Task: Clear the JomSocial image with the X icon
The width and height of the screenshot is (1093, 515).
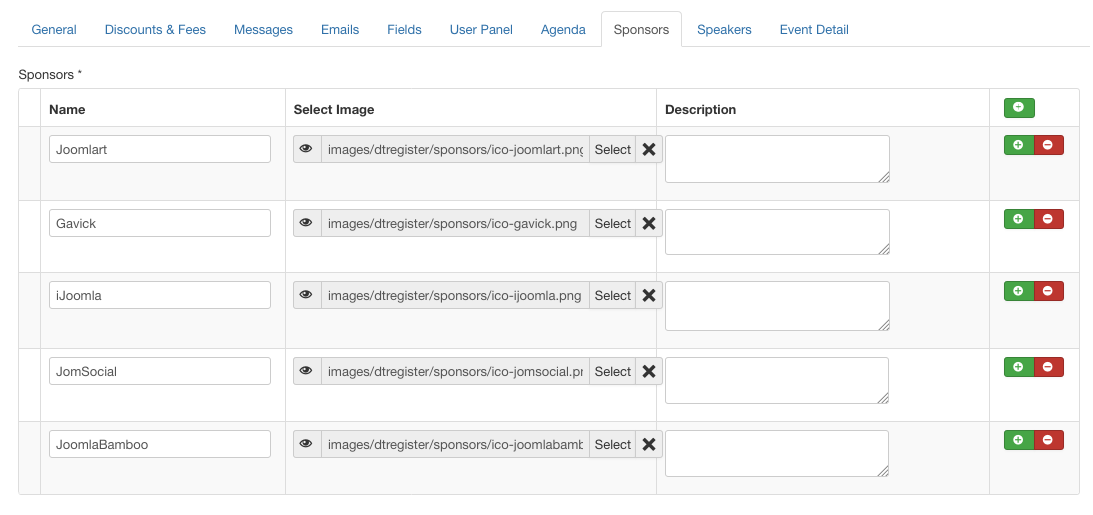Action: (649, 371)
